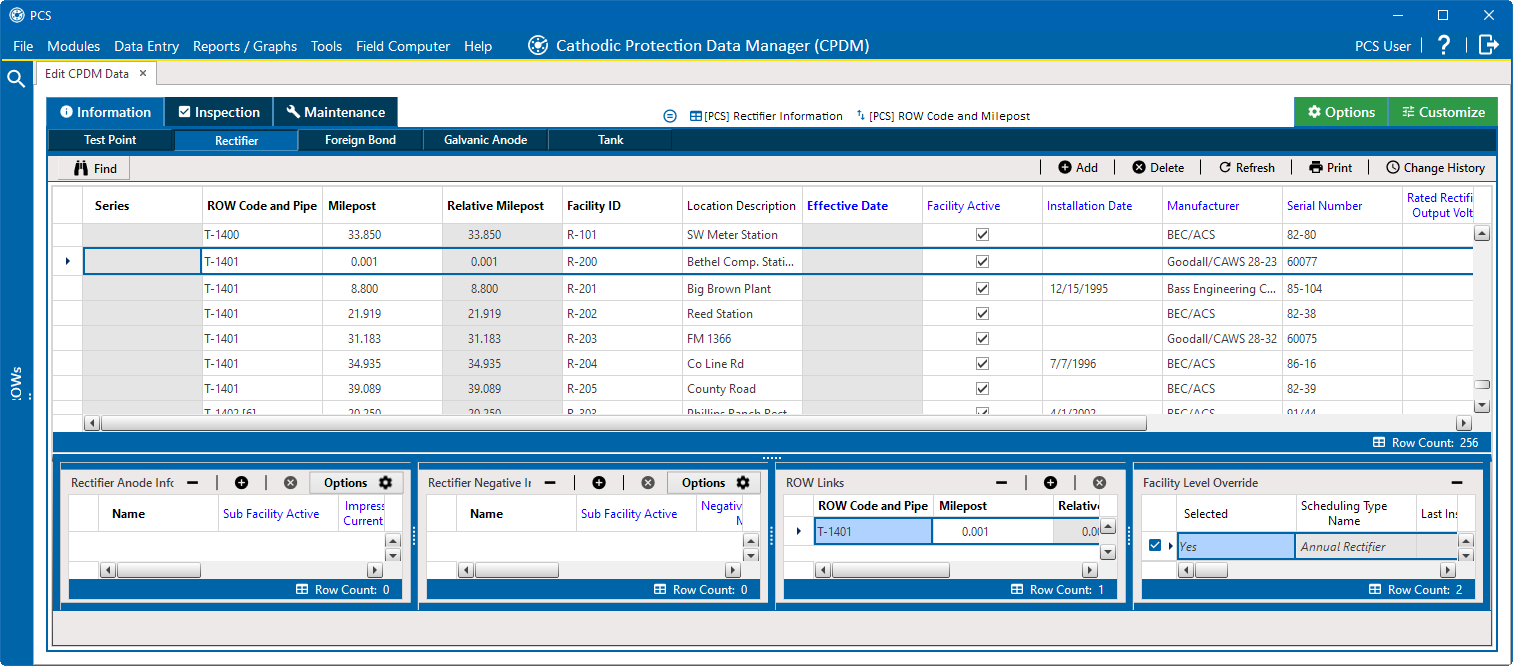Click the PCS User label
The height and width of the screenshot is (666, 1513).
[x=1383, y=46]
